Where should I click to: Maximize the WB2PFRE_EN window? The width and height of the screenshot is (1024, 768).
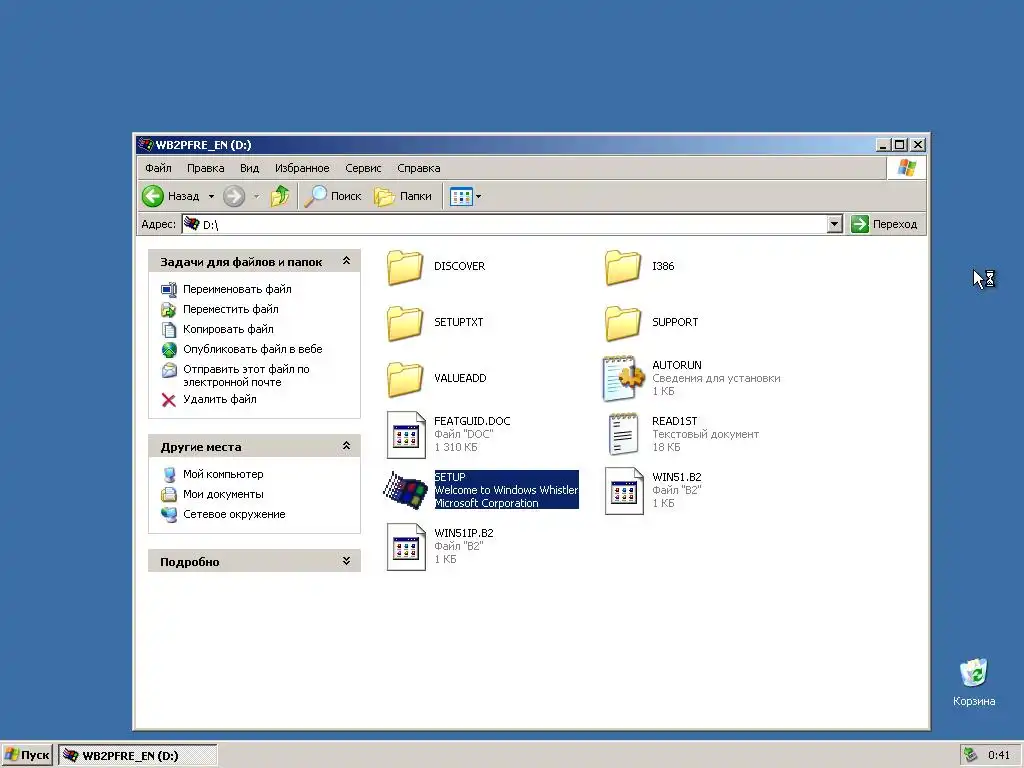899,144
